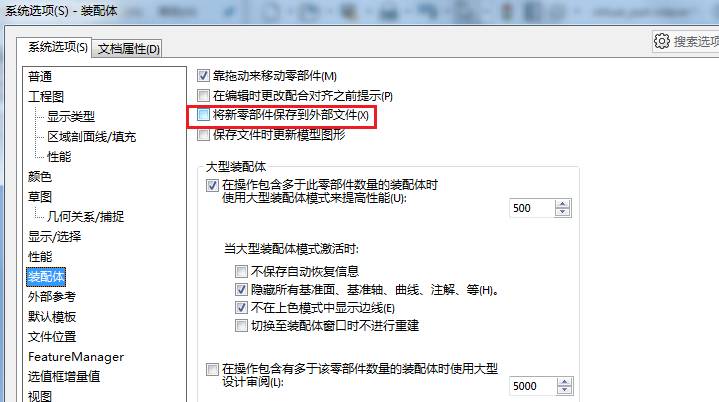The height and width of the screenshot is (402, 719).
Task: Enable 将新零部件保存到外部文件 checkbox
Action: click(203, 115)
